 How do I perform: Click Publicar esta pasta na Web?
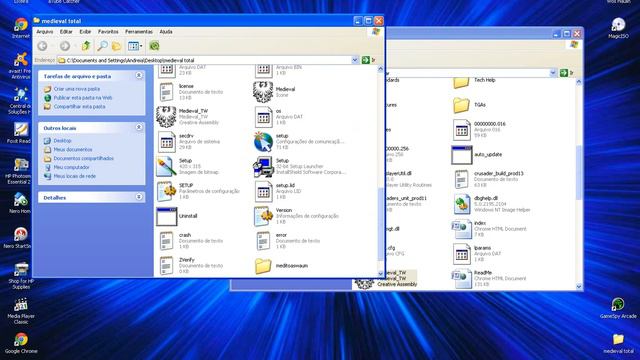tap(83, 98)
